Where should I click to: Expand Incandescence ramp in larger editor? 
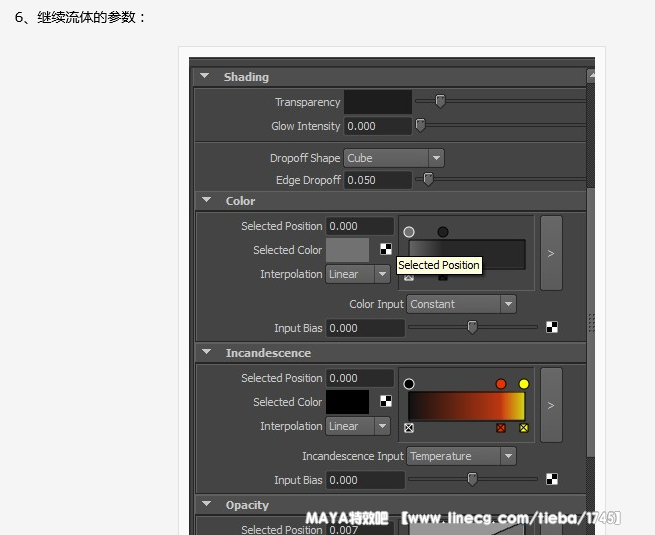(551, 405)
